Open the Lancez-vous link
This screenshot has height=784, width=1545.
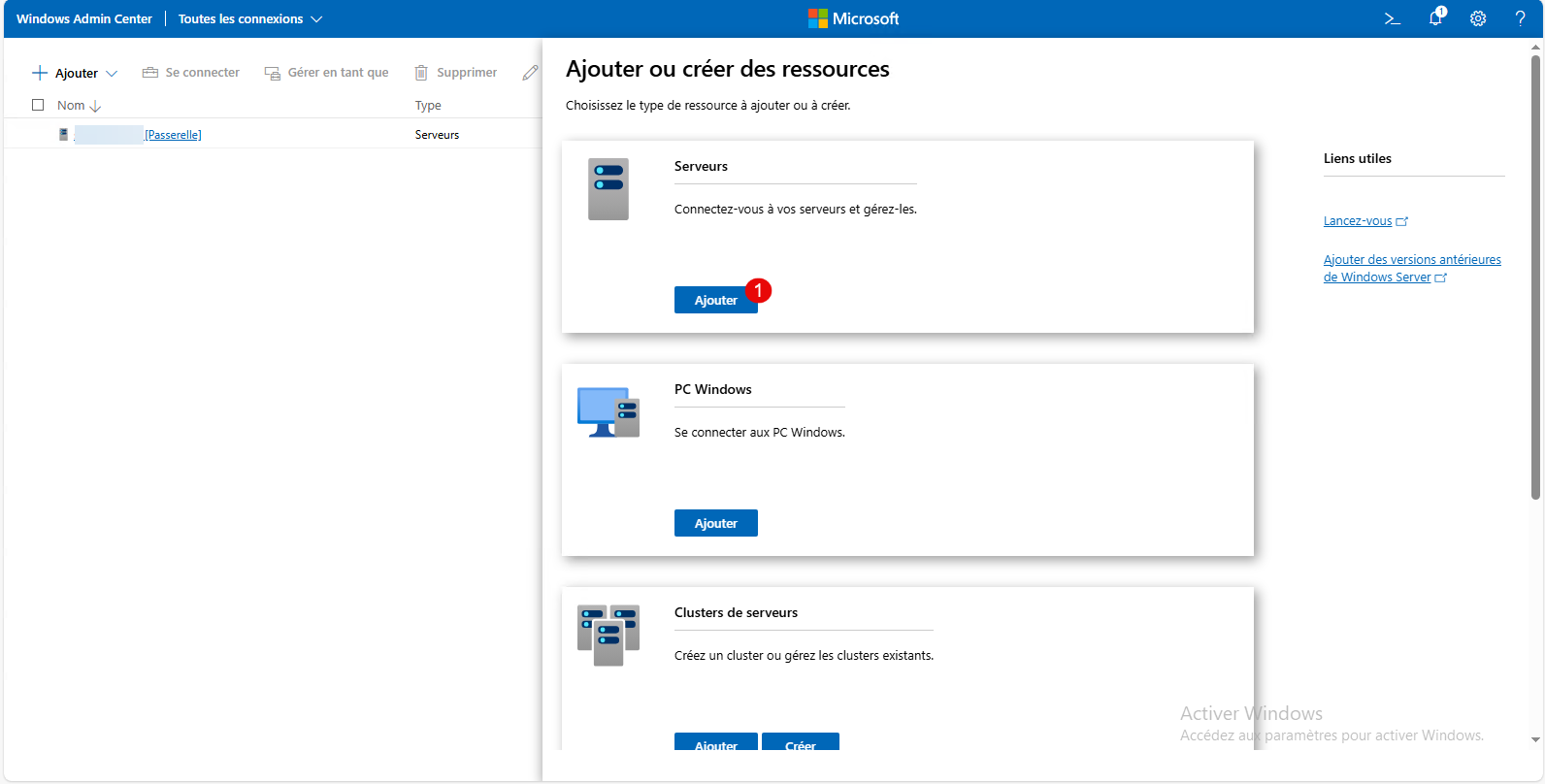(1358, 221)
